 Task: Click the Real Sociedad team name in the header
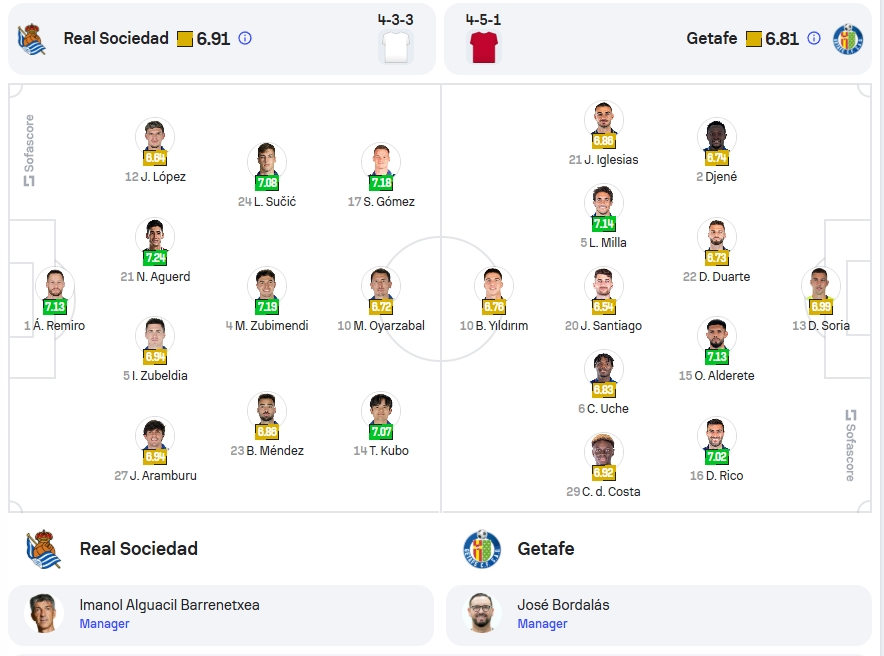click(116, 38)
